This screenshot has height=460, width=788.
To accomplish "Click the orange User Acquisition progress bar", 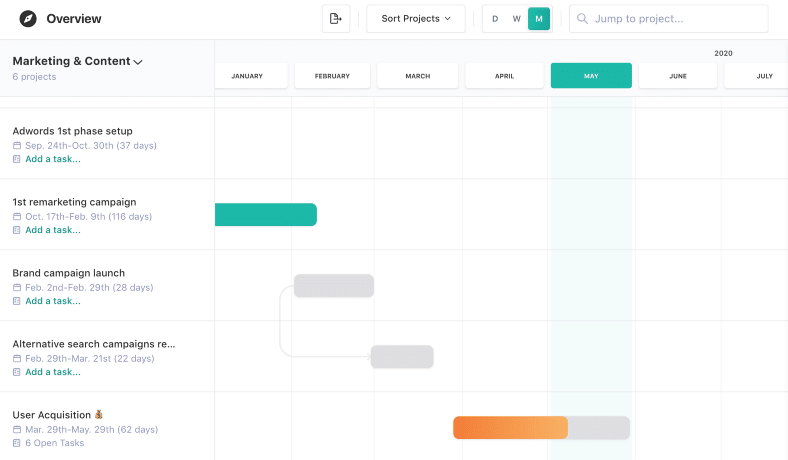I will [511, 428].
